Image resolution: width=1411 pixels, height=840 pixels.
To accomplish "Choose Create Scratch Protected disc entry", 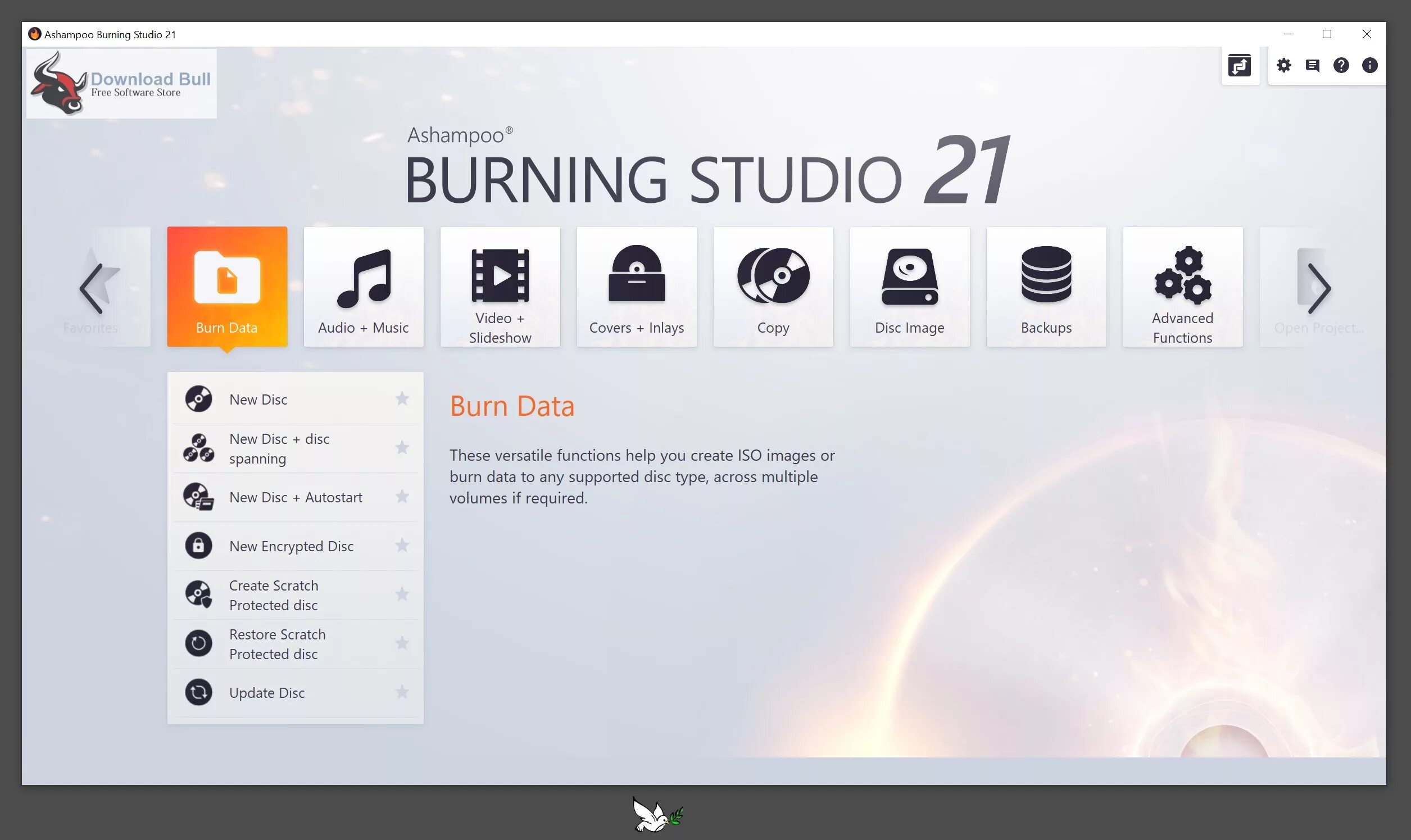I will pyautogui.click(x=273, y=595).
